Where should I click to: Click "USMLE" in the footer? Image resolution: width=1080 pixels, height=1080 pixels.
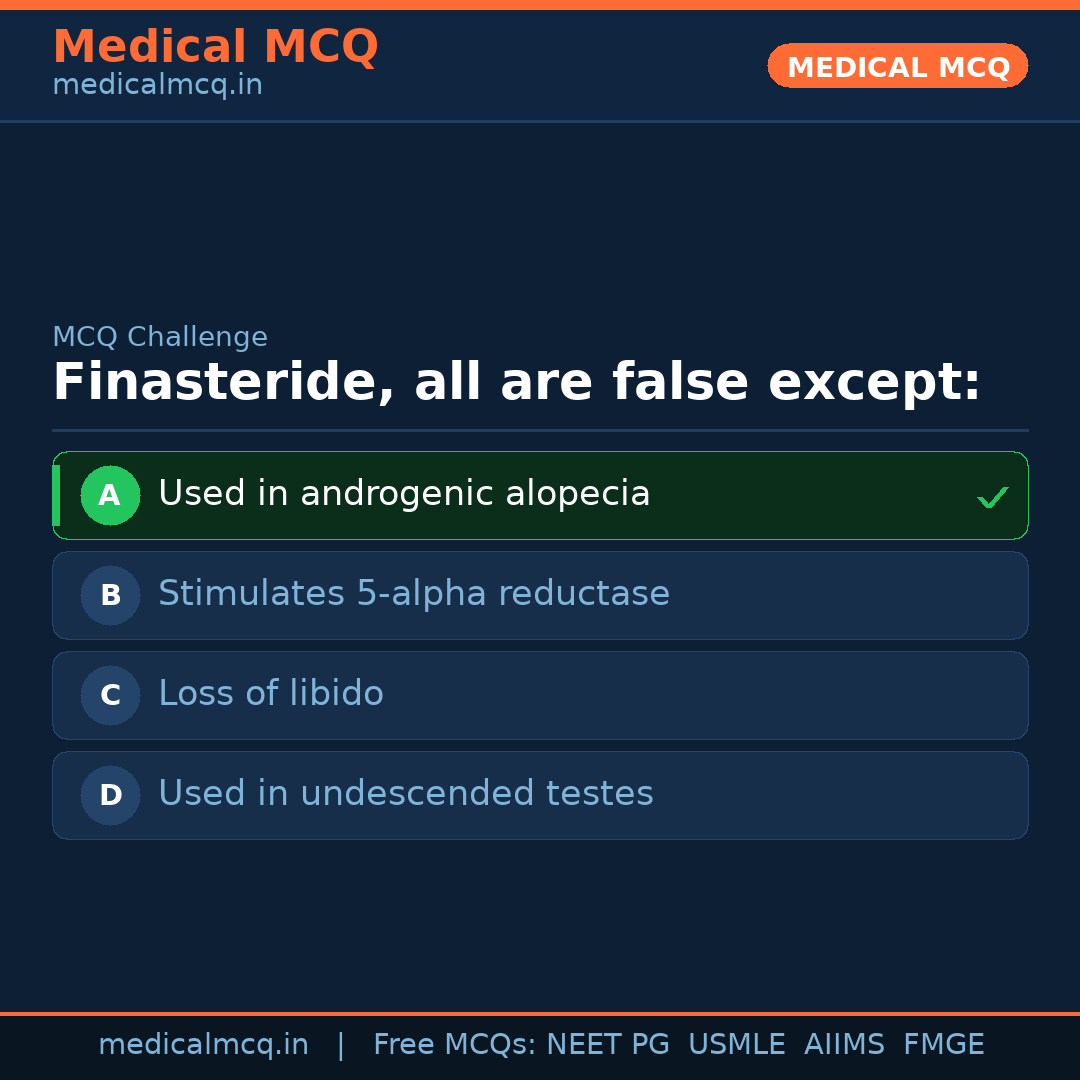point(737,1045)
